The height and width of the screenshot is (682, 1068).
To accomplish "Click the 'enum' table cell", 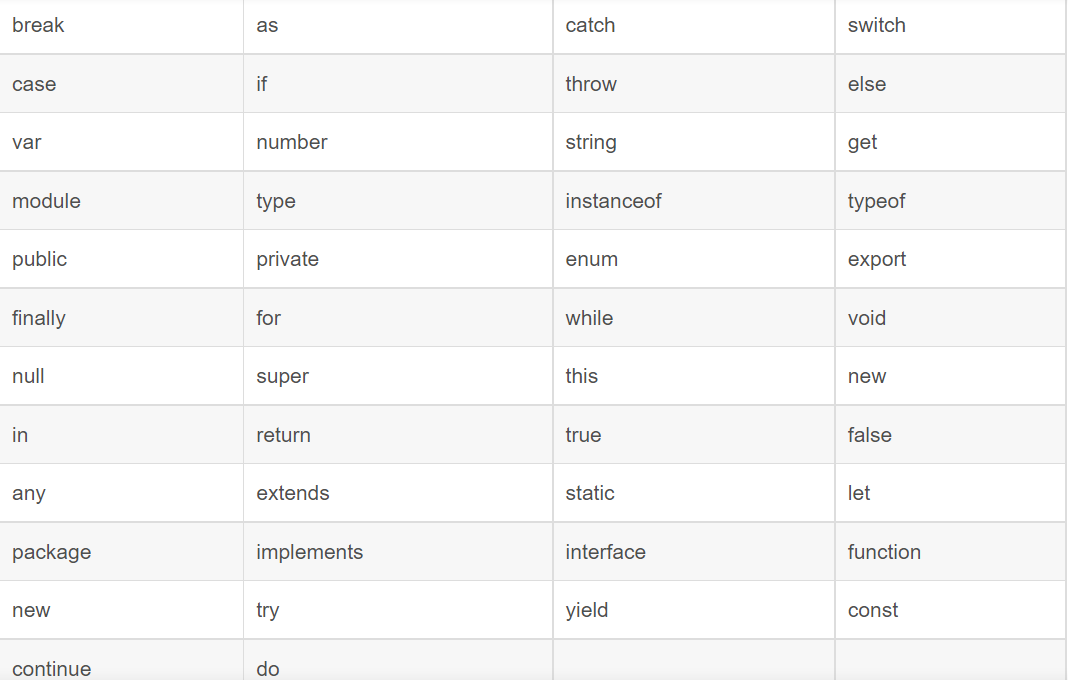I will click(591, 260).
